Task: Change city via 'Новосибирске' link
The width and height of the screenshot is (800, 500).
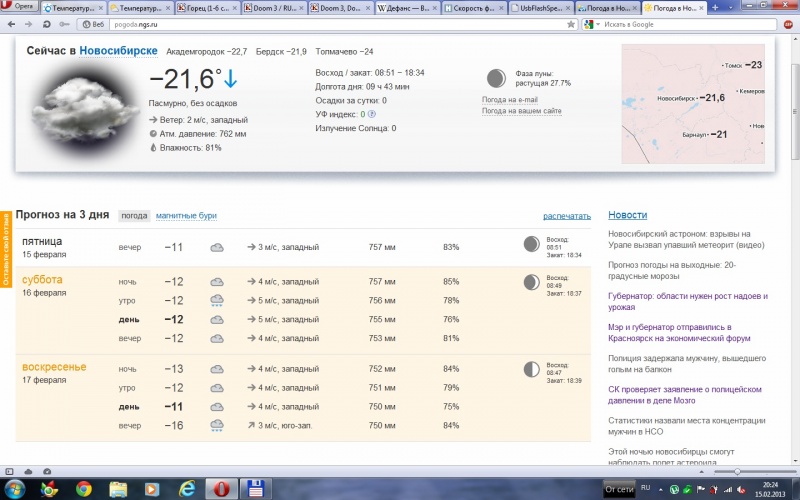Action: tap(118, 51)
